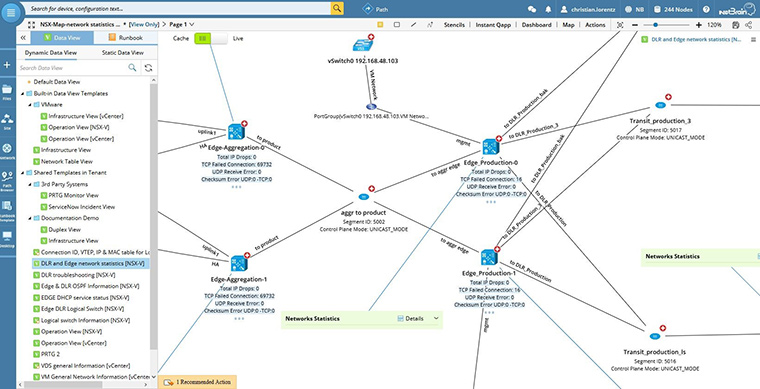Open the Dashboard menu
The height and width of the screenshot is (389, 760).
[536, 25]
